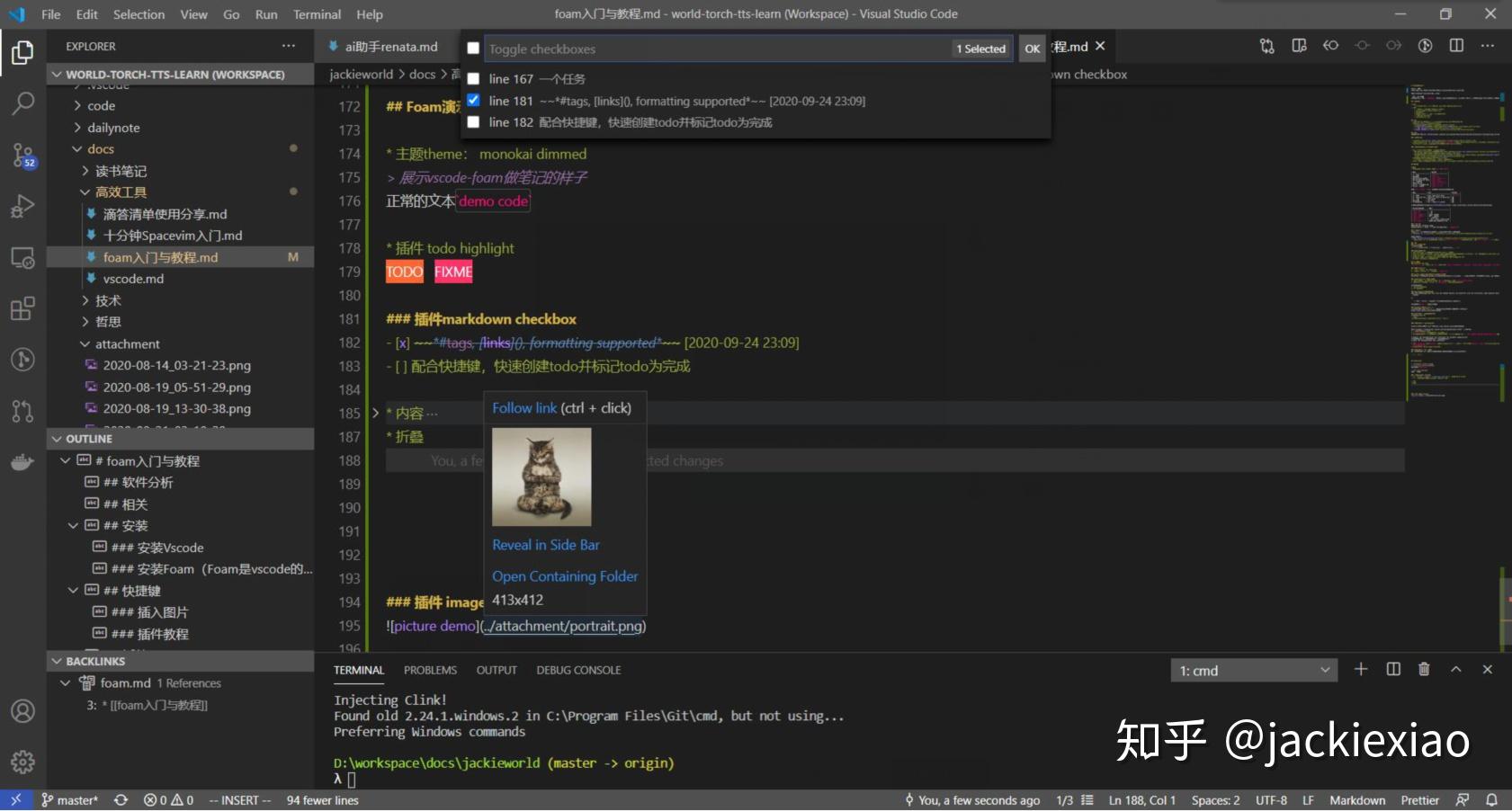Check the line 167 一个任务 checkbox
Viewport: 1512px width, 811px height.
coord(474,79)
